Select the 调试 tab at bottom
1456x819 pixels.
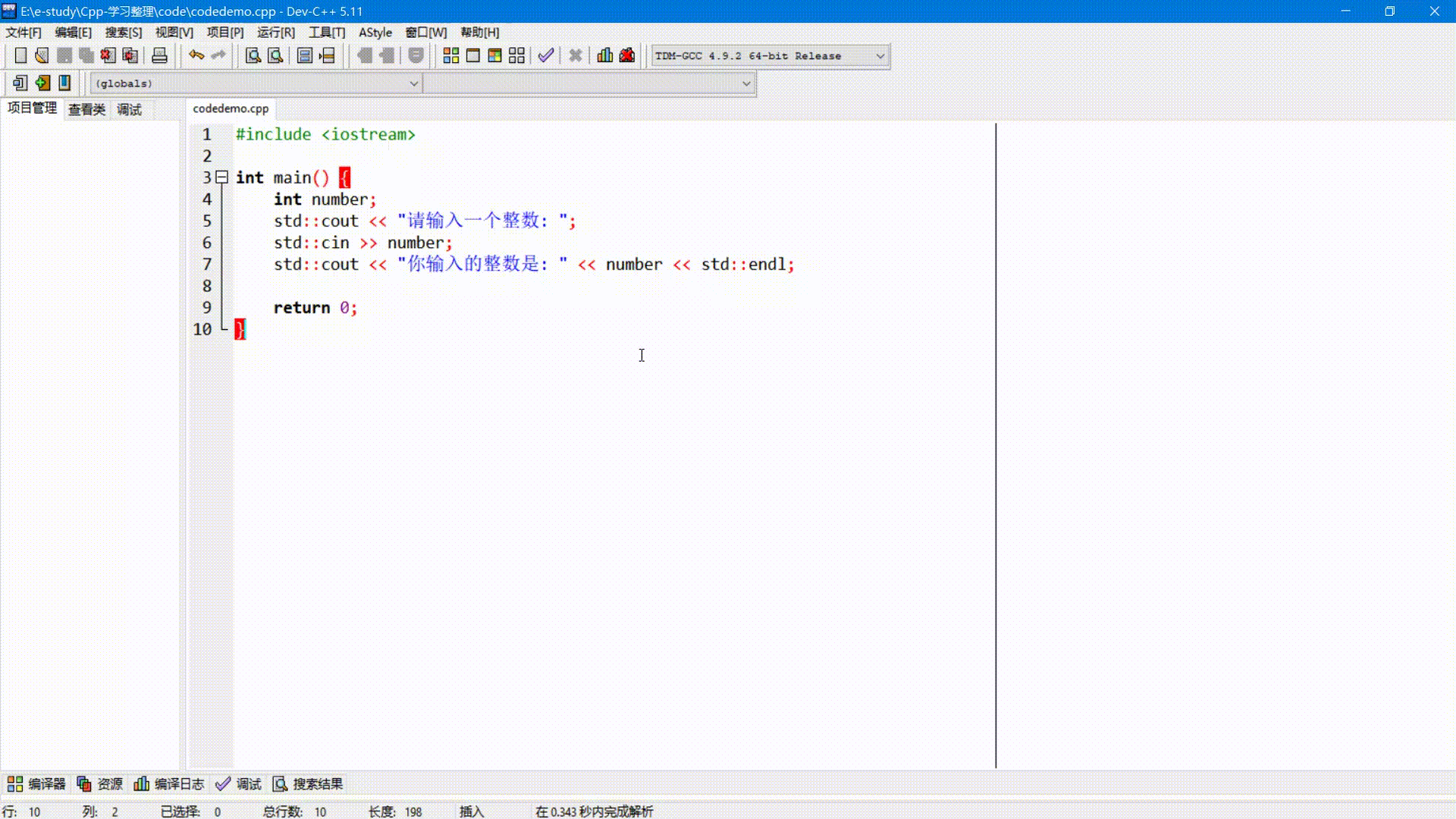[x=248, y=783]
